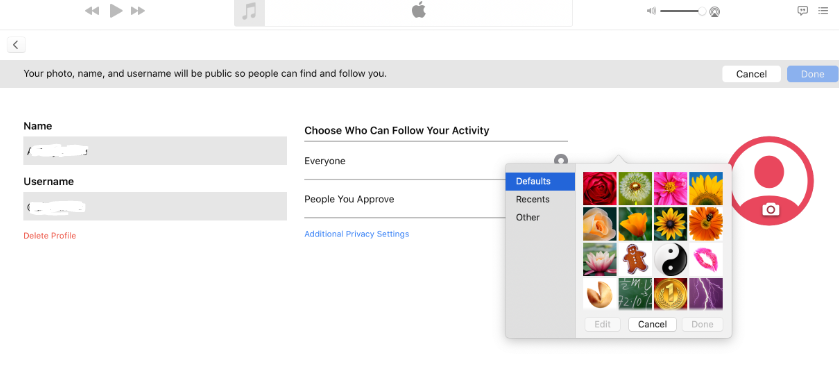839x384 pixels.
Task: Click the Username input field
Action: point(155,206)
